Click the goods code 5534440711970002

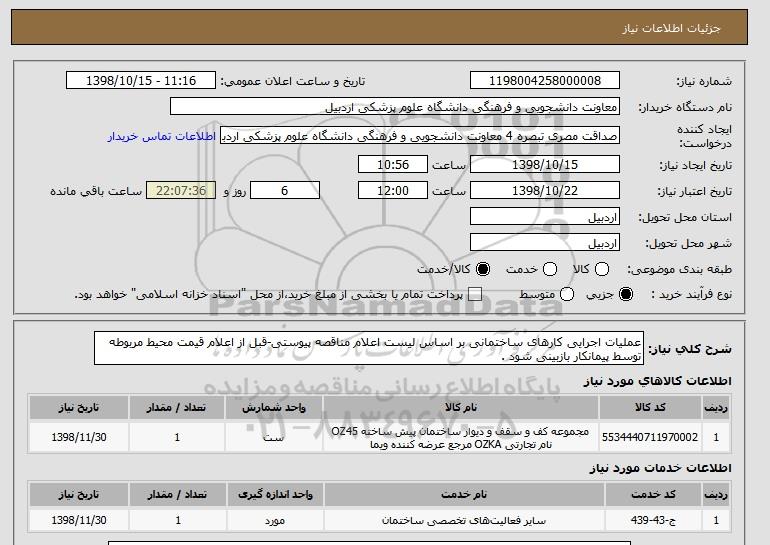coord(650,437)
